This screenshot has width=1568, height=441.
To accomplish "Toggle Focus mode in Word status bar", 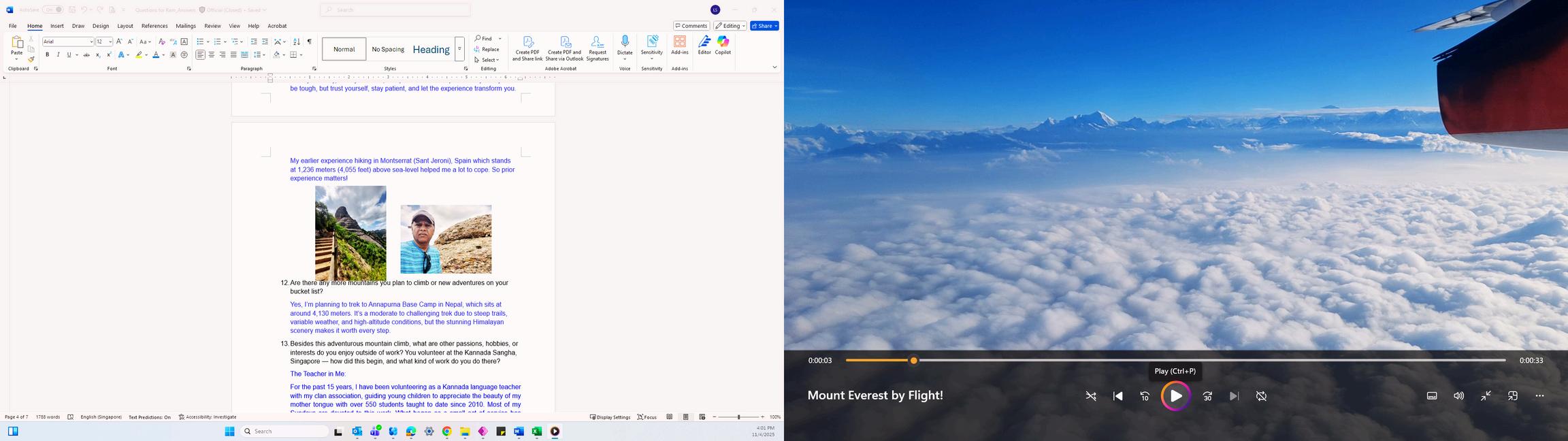I will click(647, 417).
